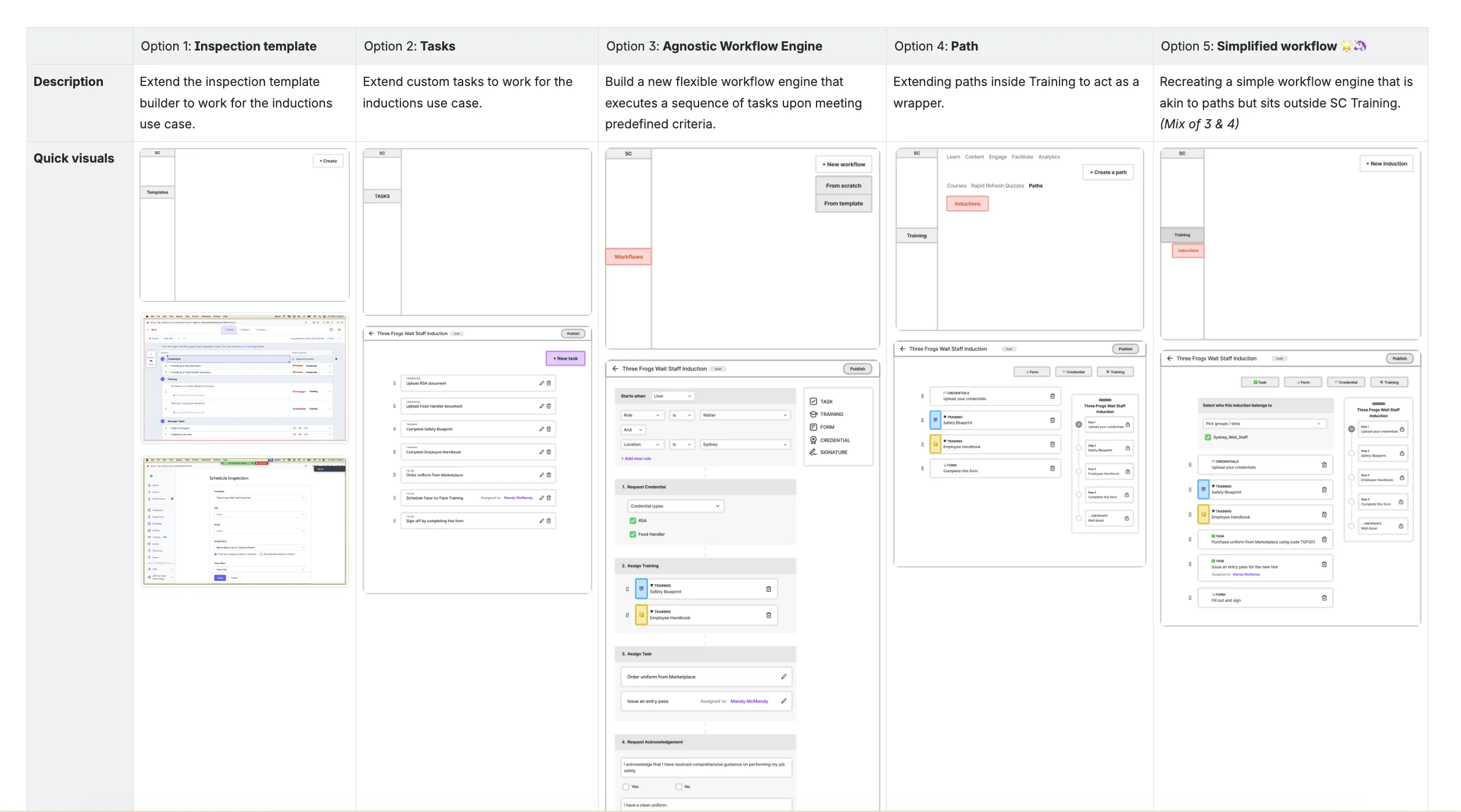Tick the No acknowledgement checkbox

[679, 787]
